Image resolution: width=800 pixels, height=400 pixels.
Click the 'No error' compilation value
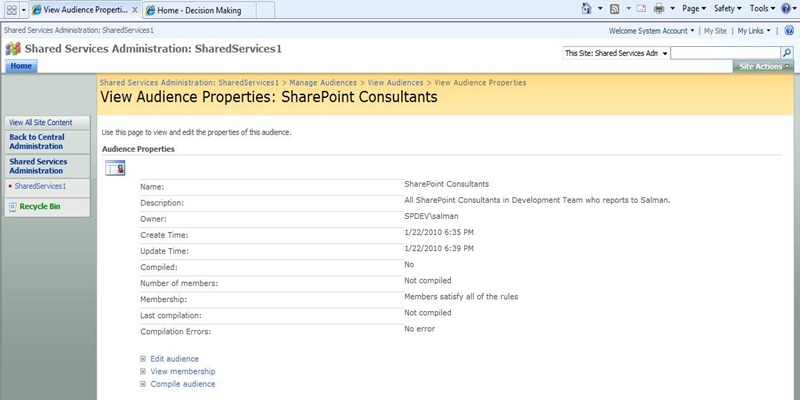click(419, 329)
